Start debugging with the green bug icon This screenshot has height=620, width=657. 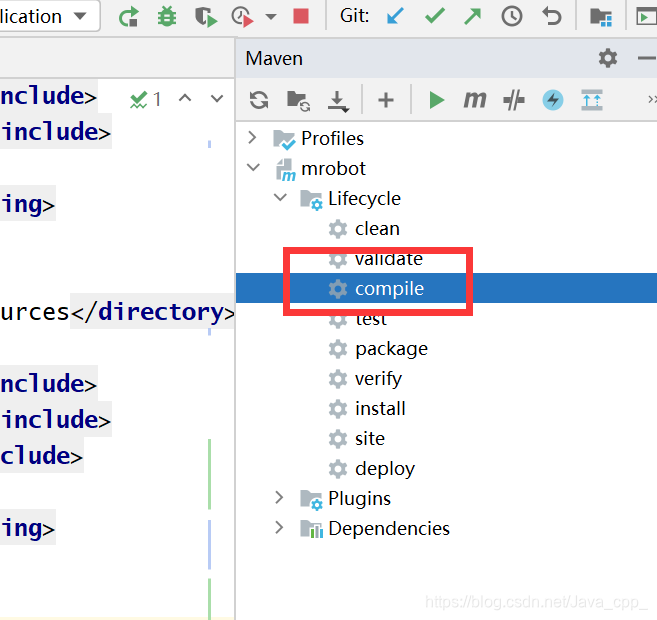167,17
